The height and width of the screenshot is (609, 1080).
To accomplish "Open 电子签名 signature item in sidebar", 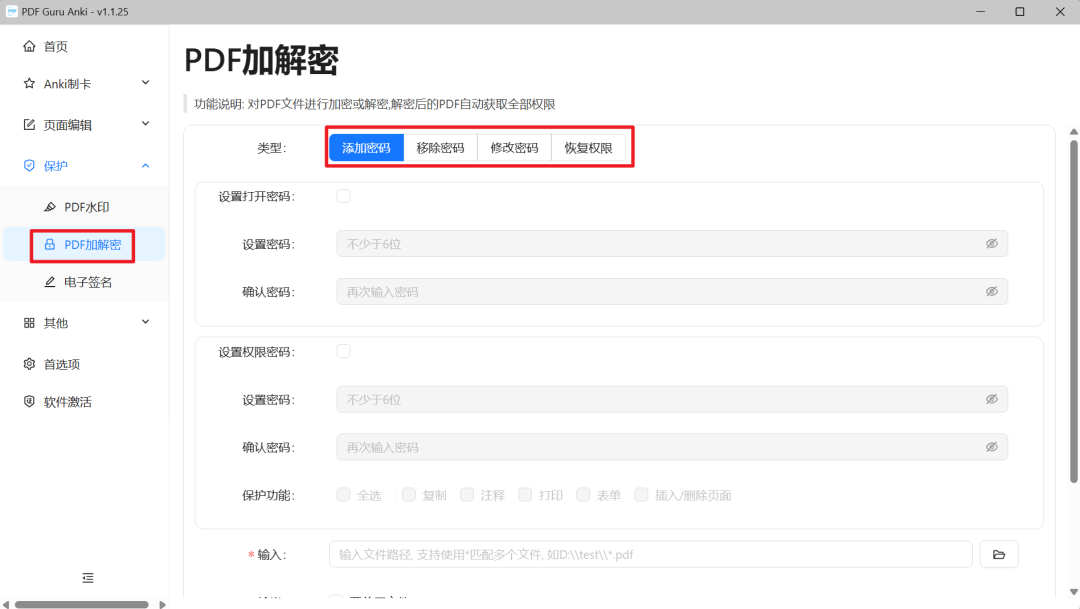I will click(x=87, y=283).
